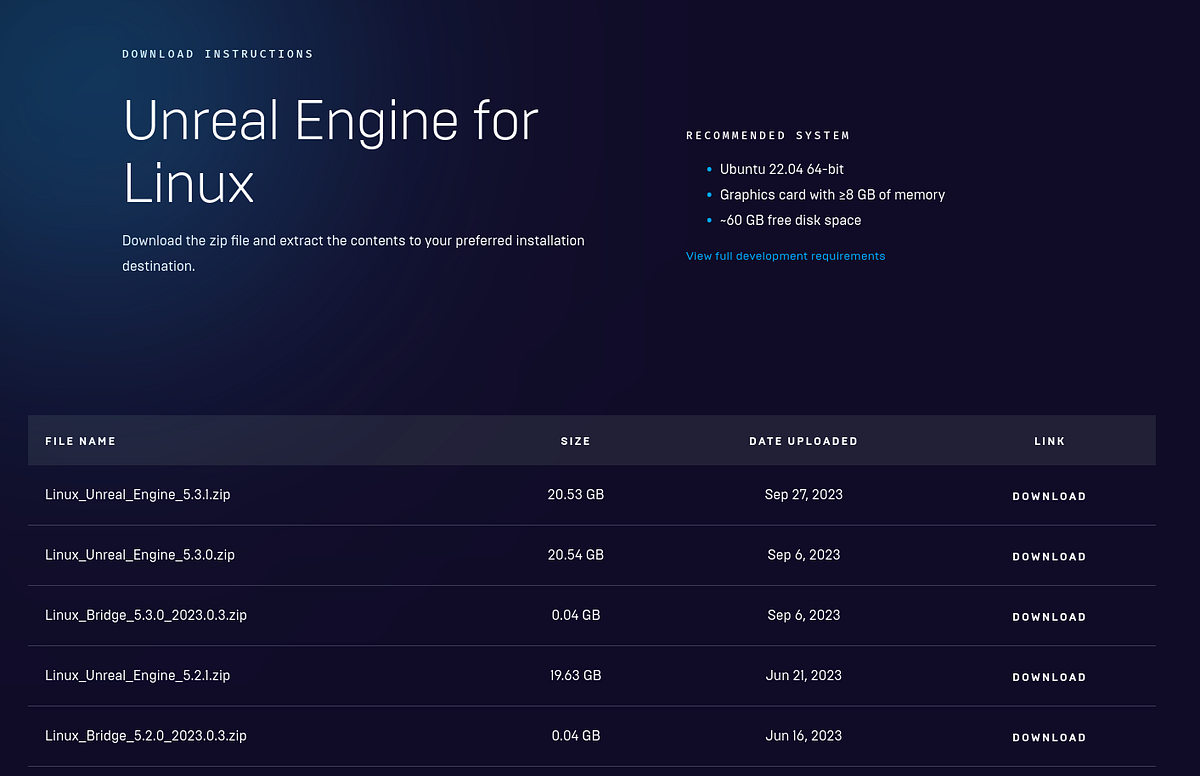Click the FILE NAME column header

coord(81,441)
